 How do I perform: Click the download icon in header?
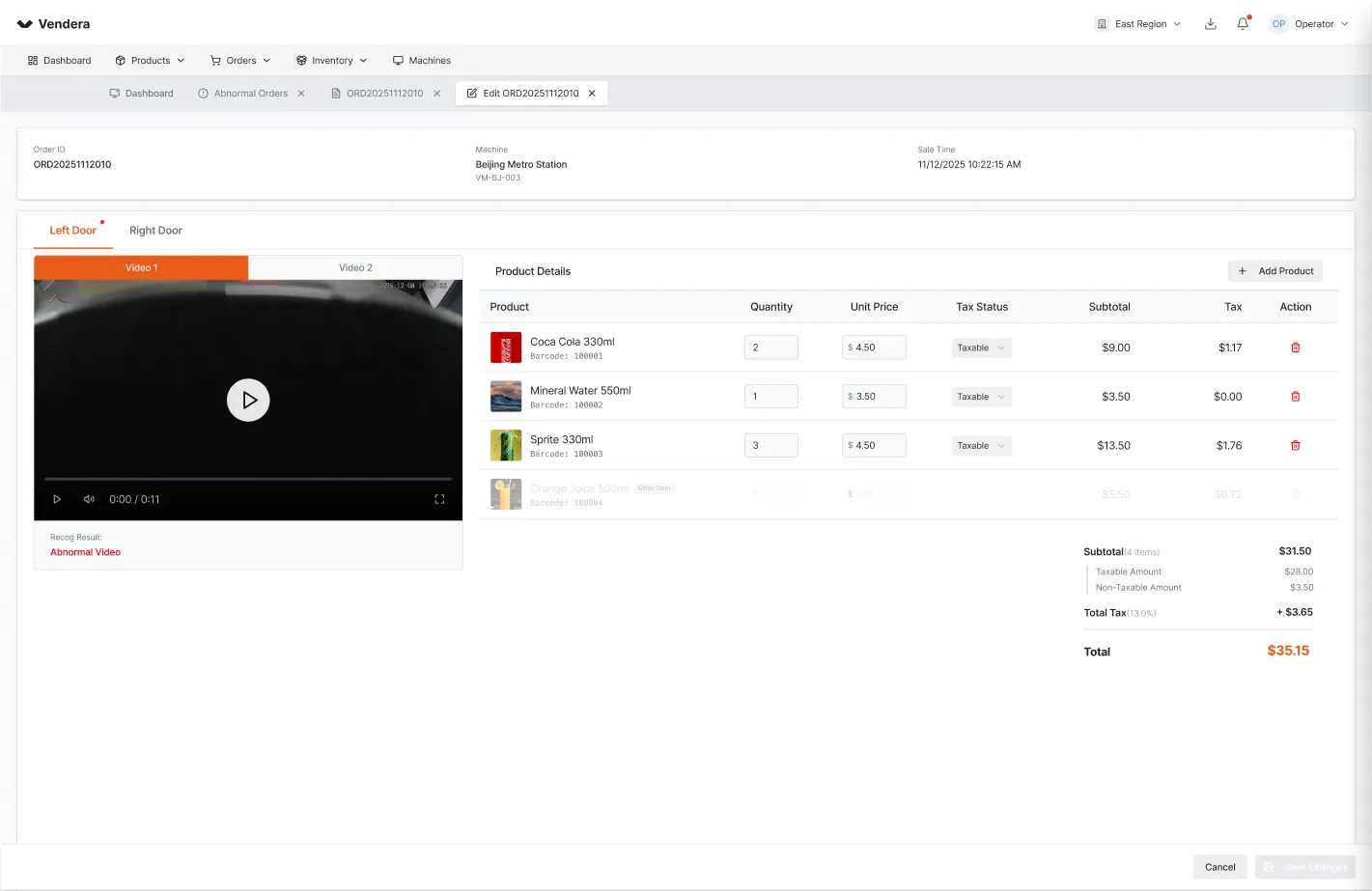click(1210, 24)
